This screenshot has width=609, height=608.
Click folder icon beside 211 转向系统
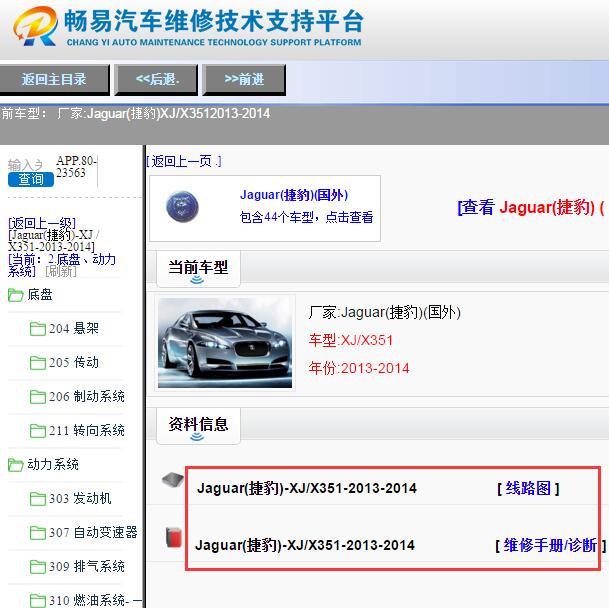[38, 431]
